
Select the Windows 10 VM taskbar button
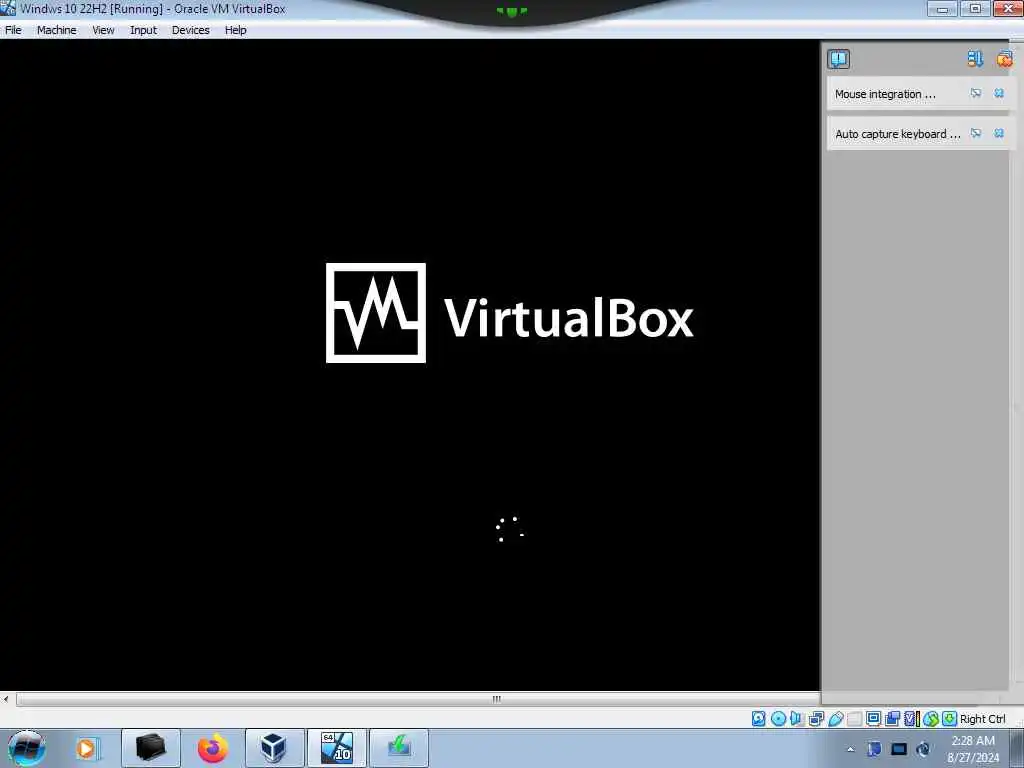tap(337, 748)
